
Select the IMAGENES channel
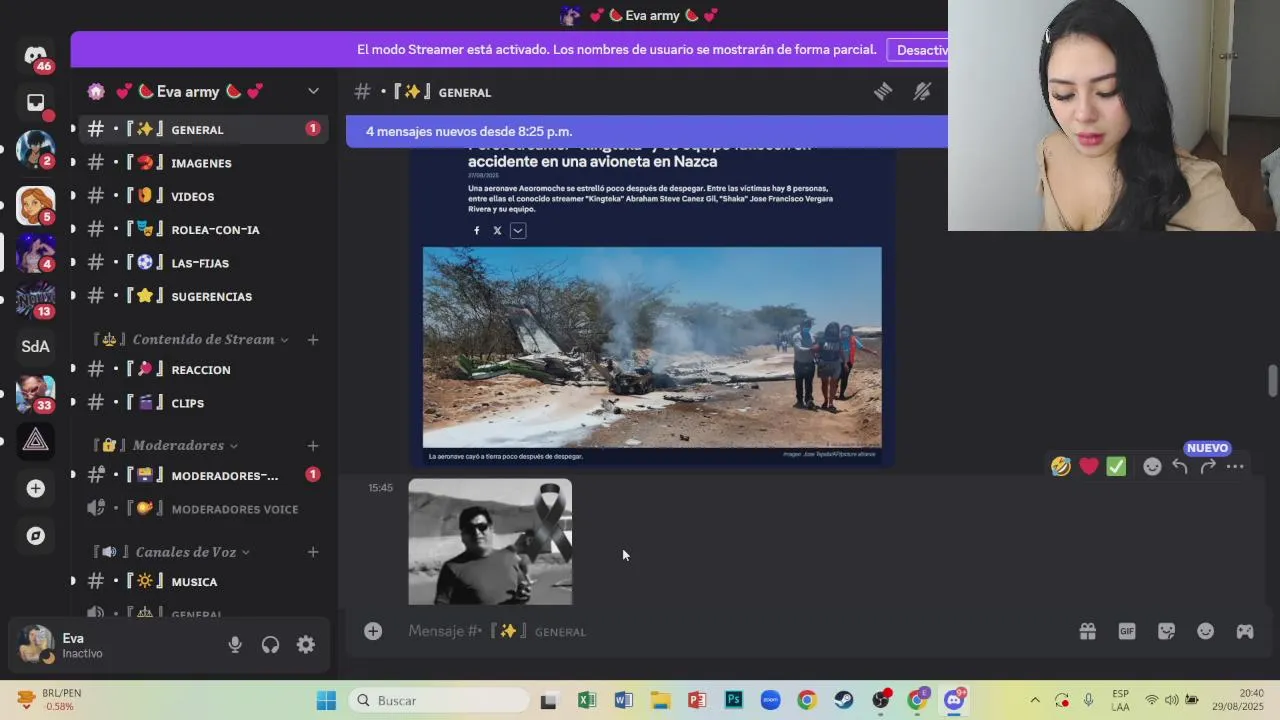click(203, 163)
